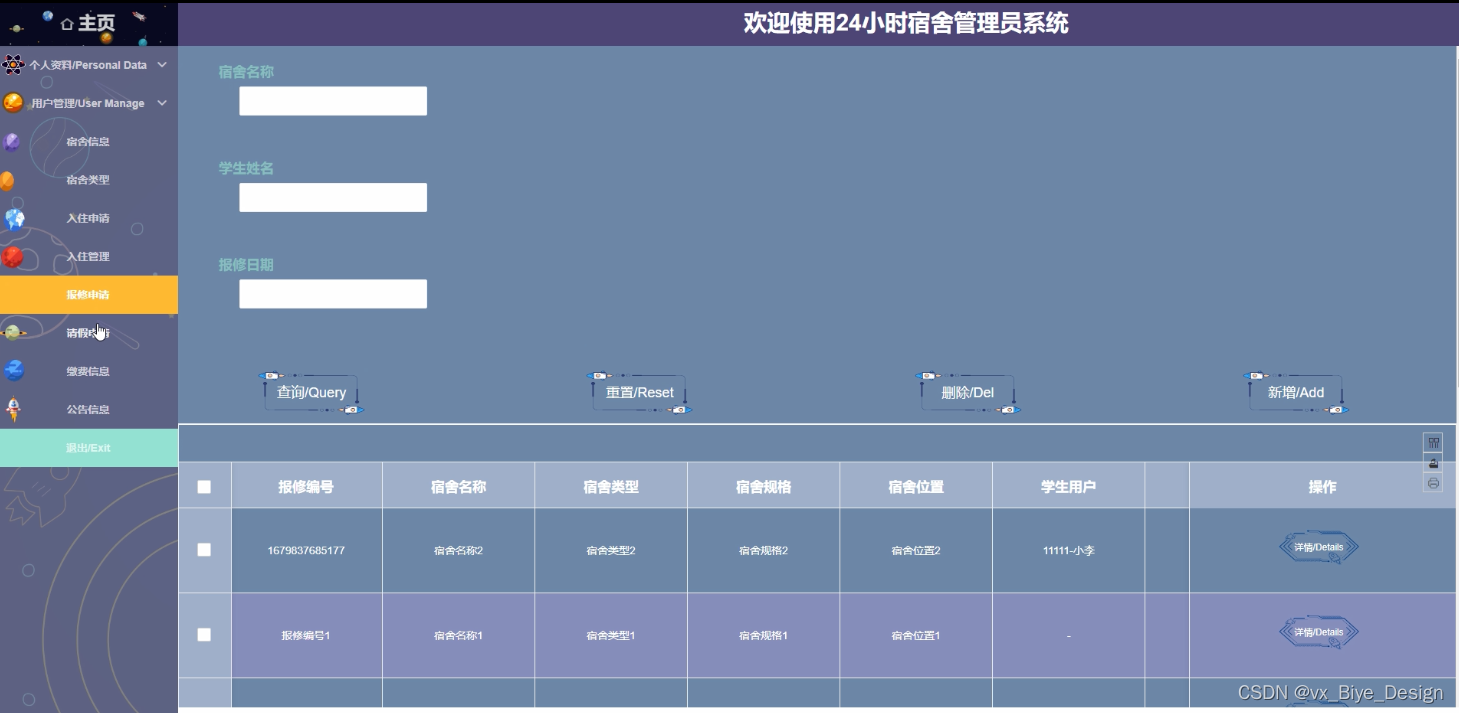Go to the 主页 home link

(88, 23)
